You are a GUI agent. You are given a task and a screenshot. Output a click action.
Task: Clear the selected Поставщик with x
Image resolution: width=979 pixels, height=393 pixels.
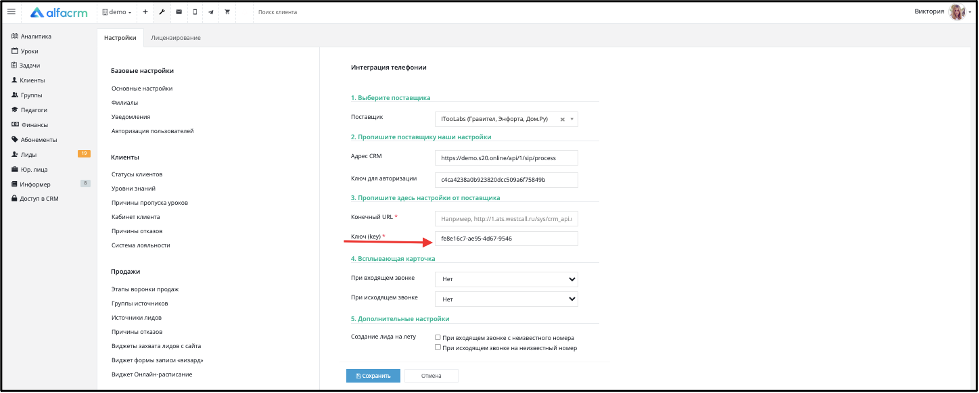pos(562,119)
